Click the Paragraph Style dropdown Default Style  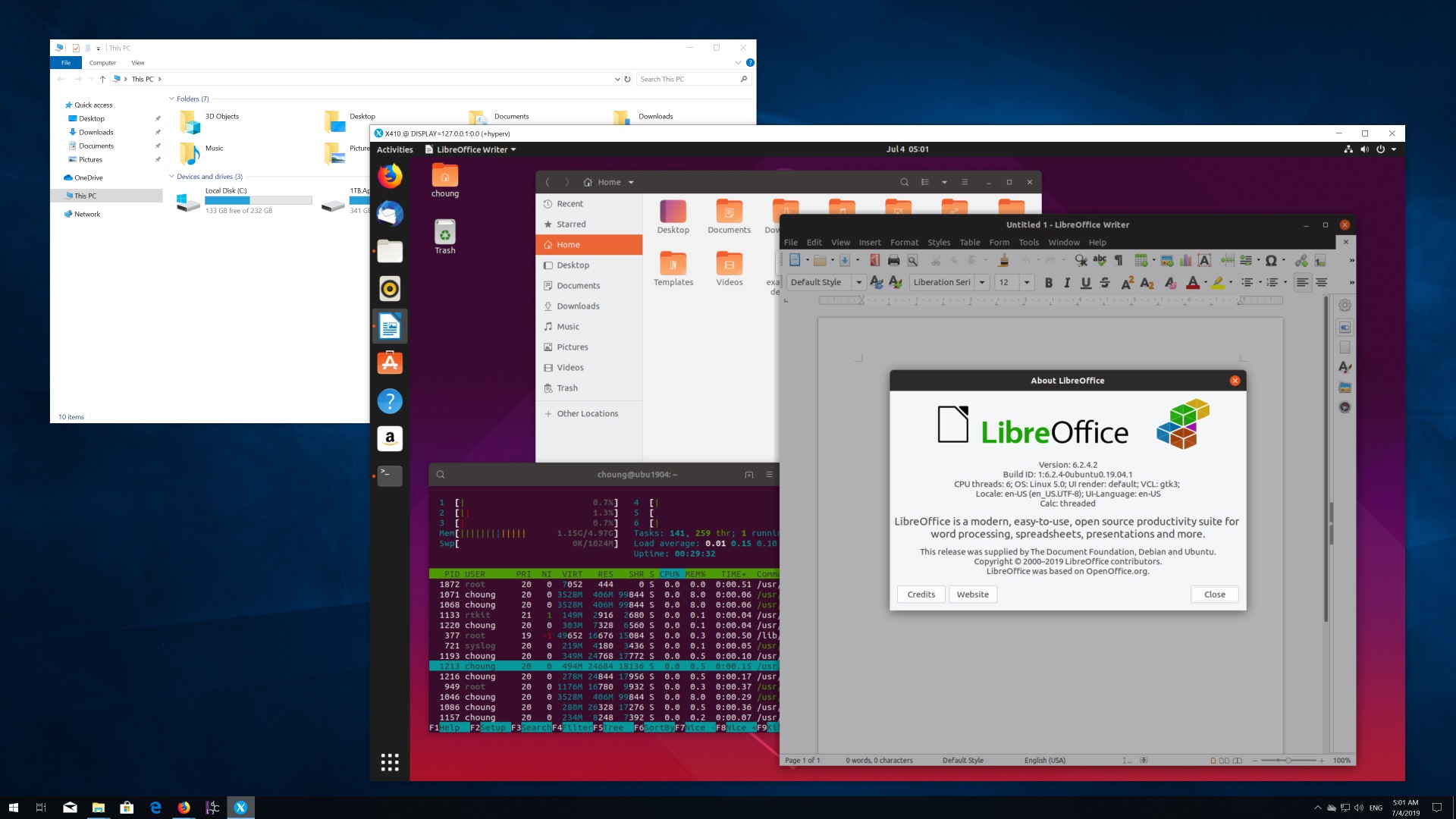(819, 282)
